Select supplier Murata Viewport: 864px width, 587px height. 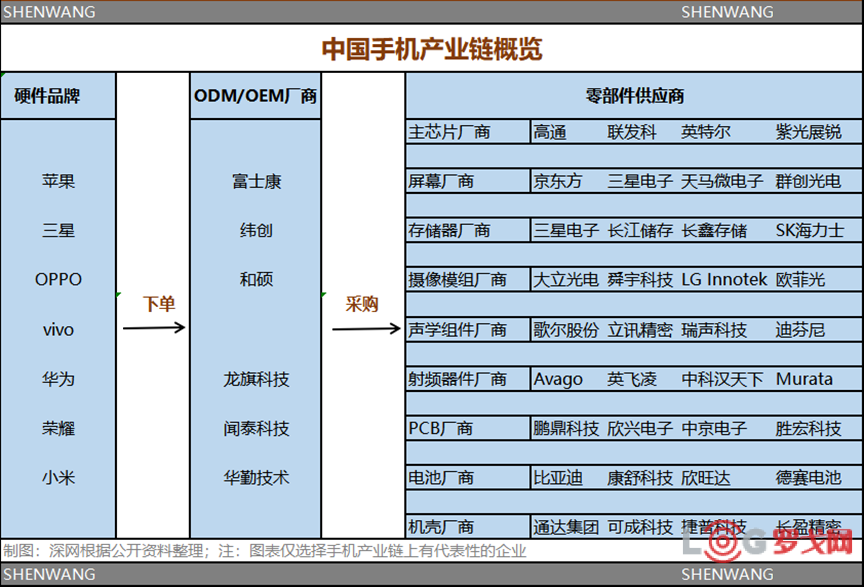click(804, 379)
